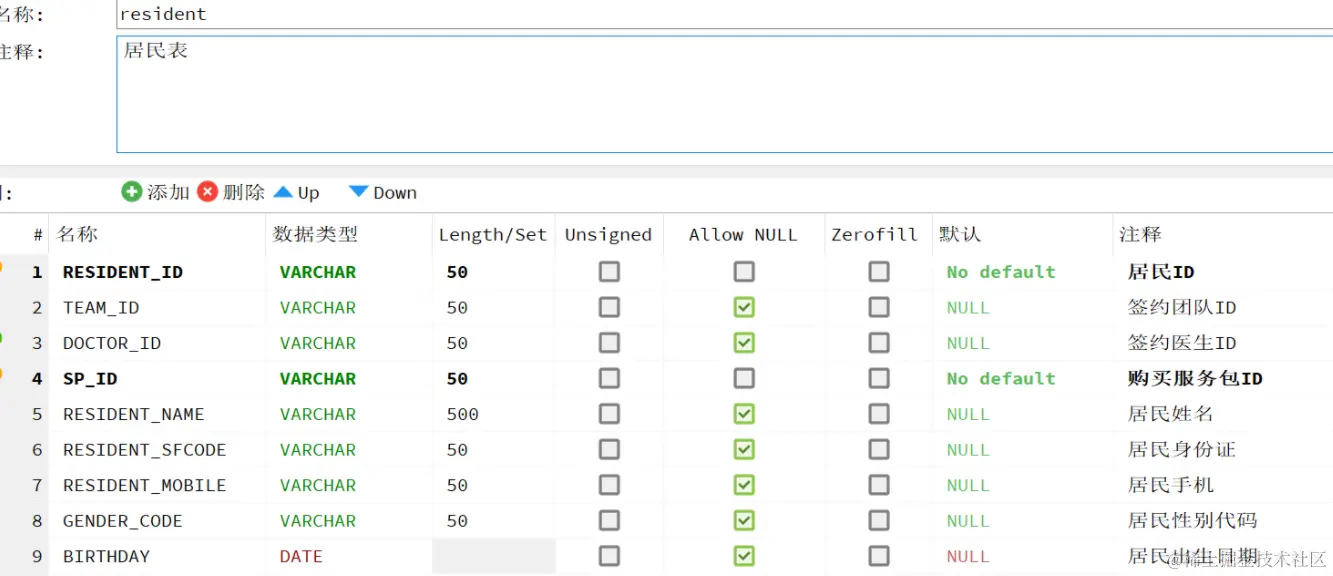
Task: Click the red Delete column icon
Action: (208, 192)
